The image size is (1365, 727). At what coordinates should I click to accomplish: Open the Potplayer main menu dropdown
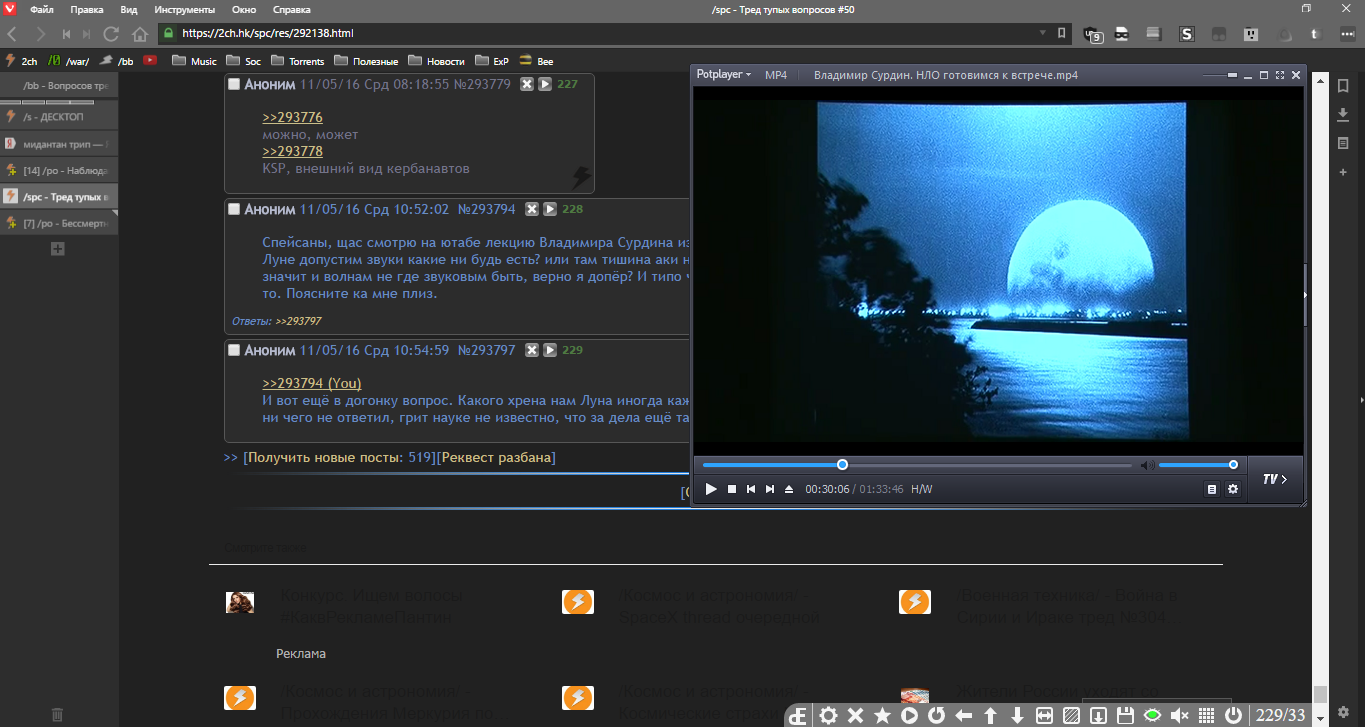[723, 75]
